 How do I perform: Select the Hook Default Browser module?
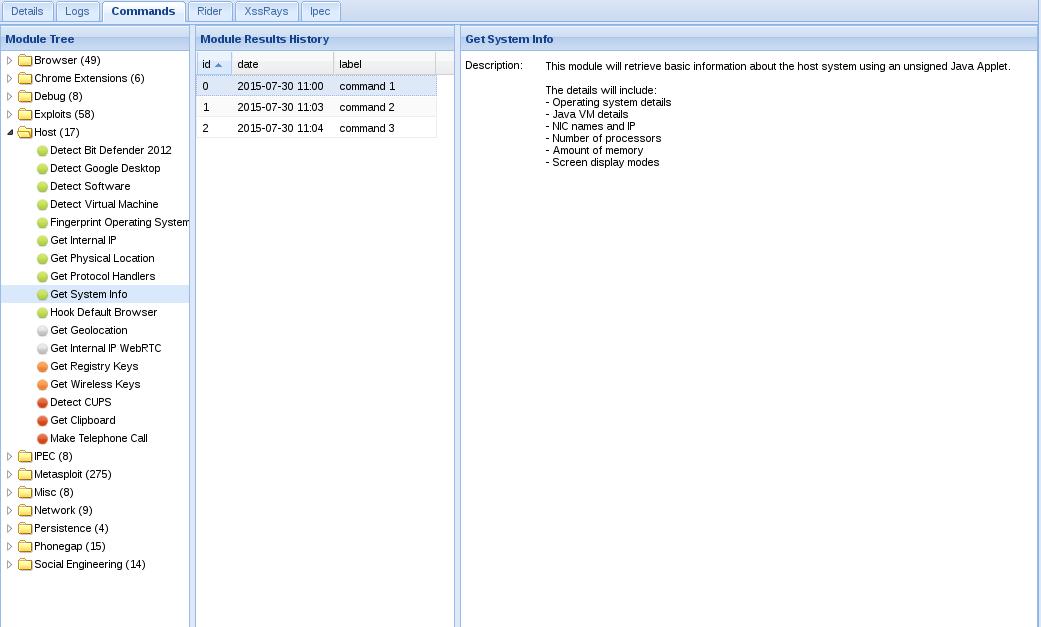tap(104, 312)
